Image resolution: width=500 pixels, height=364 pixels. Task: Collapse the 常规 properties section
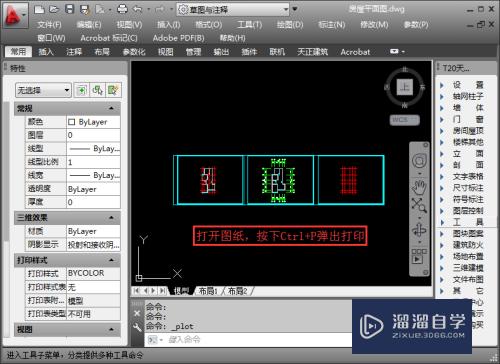point(111,108)
